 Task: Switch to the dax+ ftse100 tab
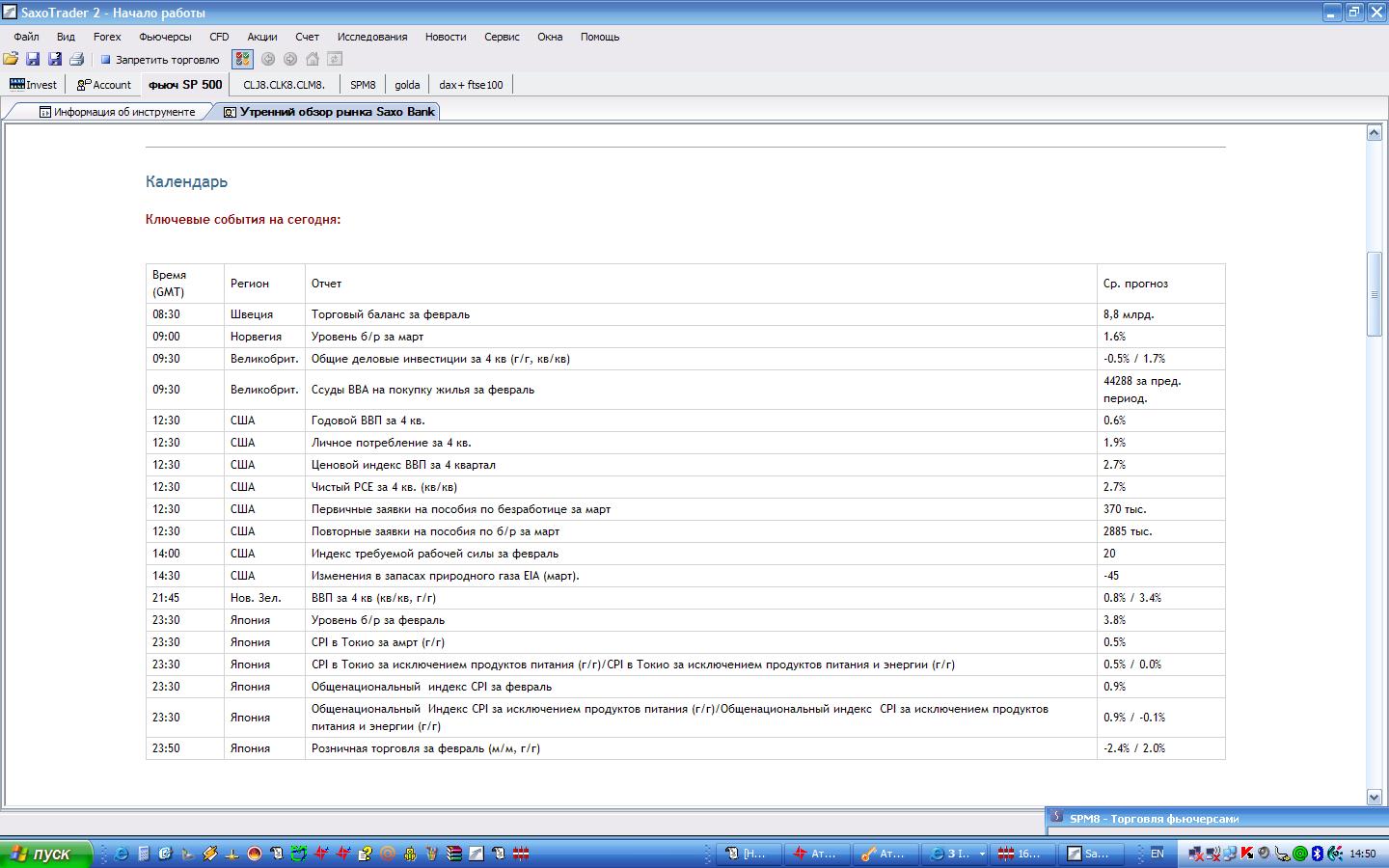coord(471,85)
